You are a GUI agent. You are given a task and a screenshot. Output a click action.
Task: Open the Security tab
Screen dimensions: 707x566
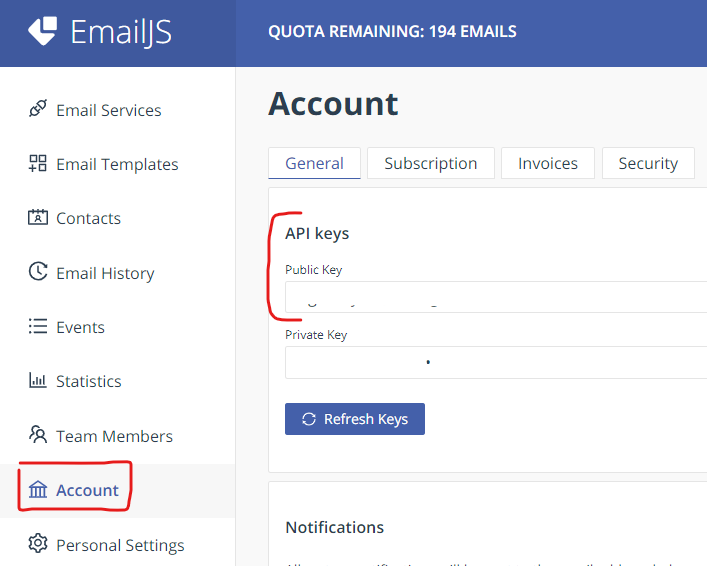point(648,163)
